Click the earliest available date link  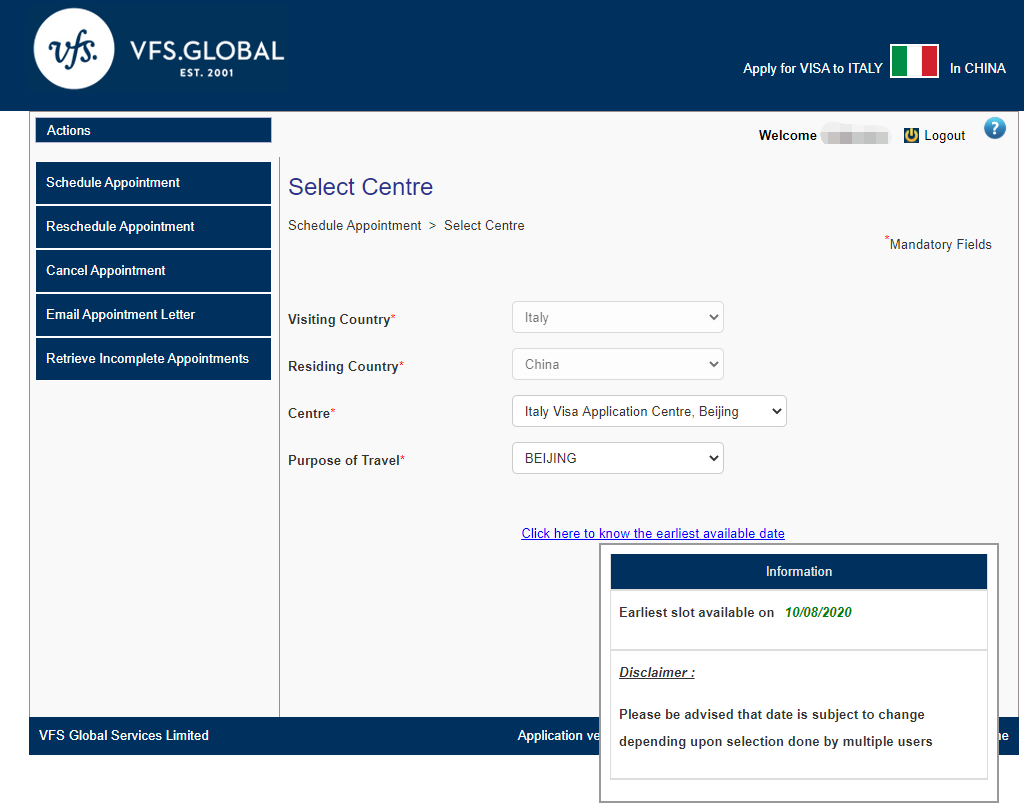coord(653,533)
